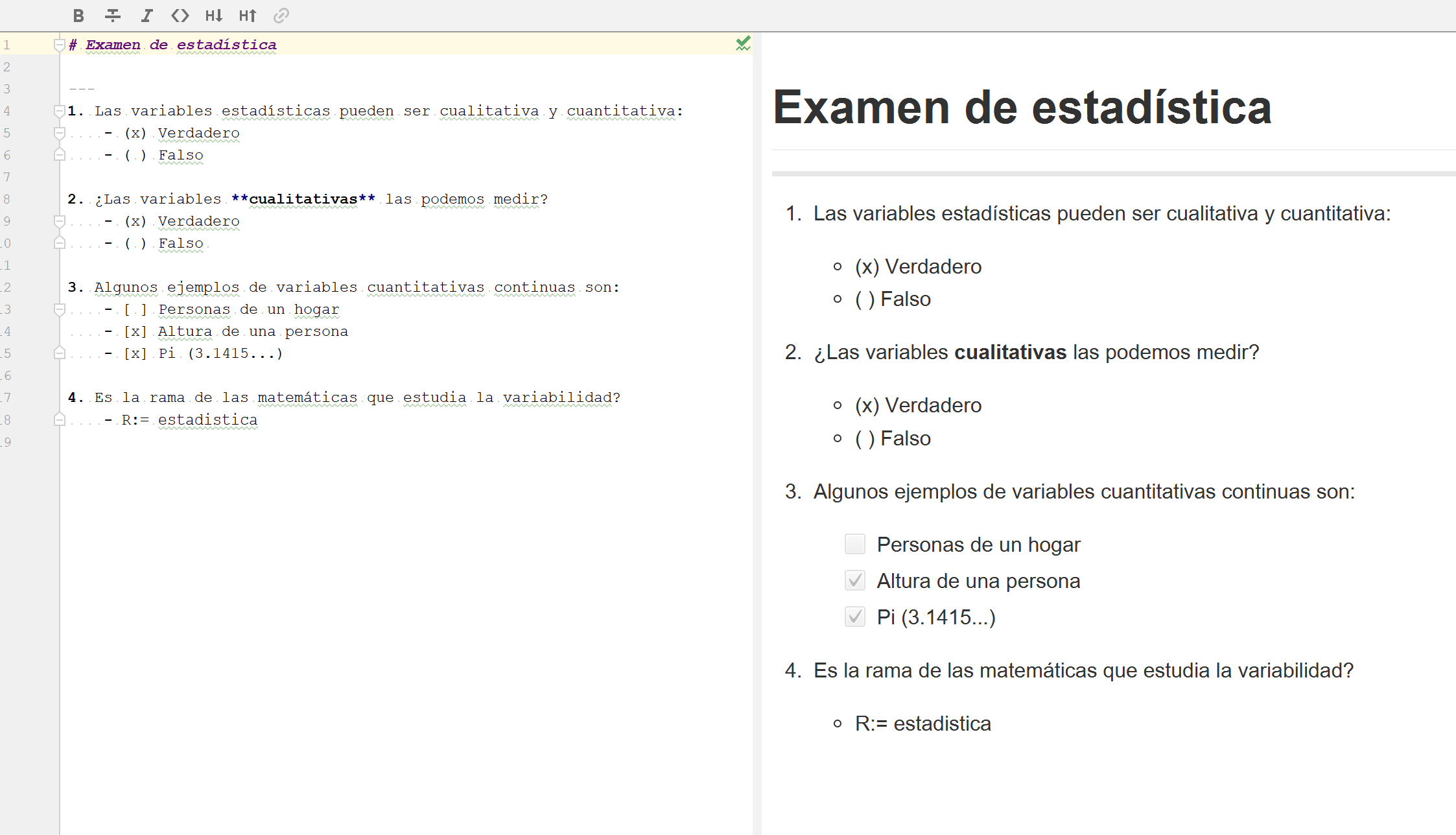
Task: Apply strikethrough formatting
Action: pos(113,16)
